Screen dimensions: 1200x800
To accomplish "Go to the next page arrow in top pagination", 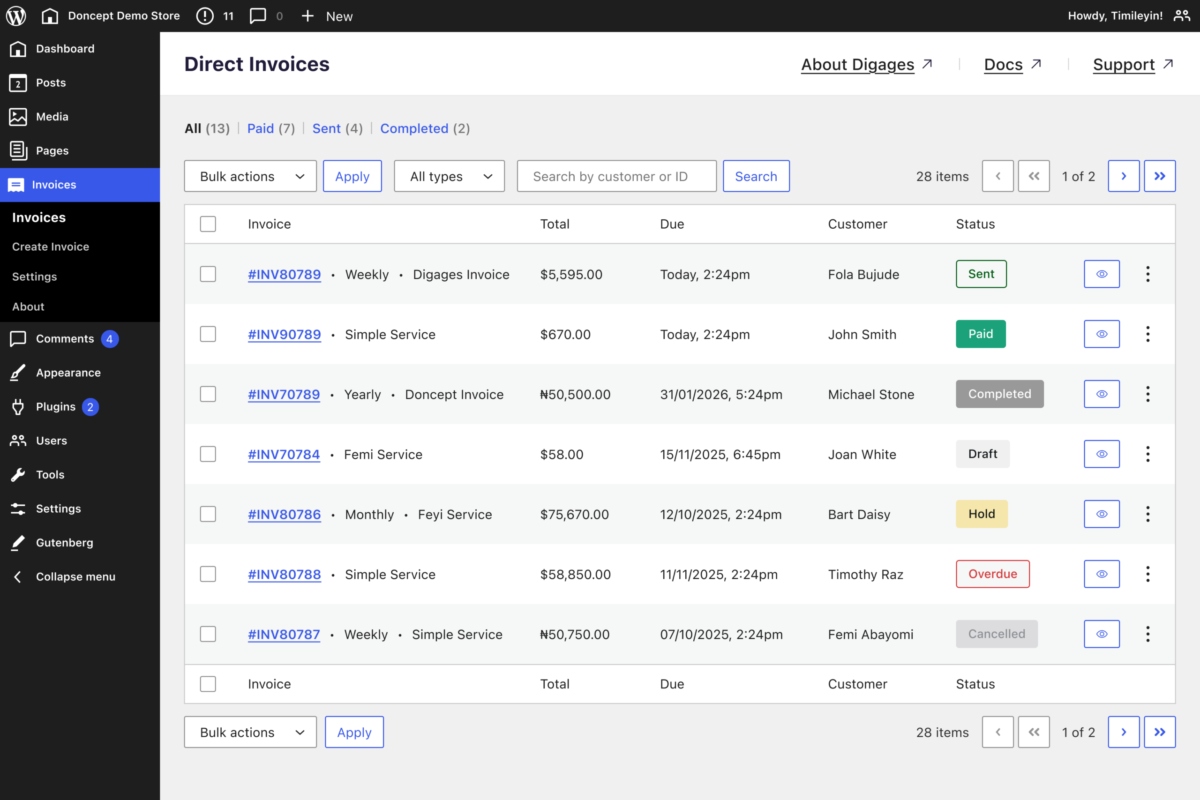I will pos(1123,176).
